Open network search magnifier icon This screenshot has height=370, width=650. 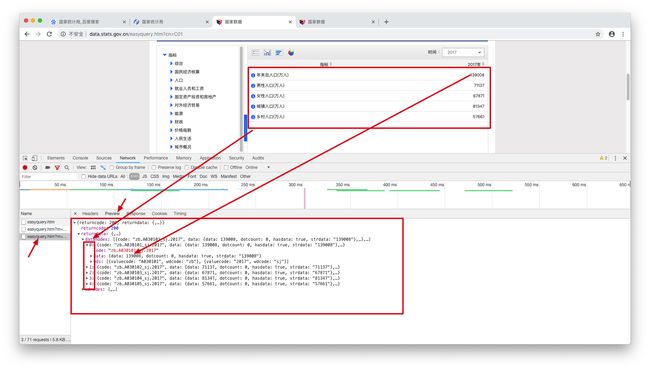[x=67, y=167]
